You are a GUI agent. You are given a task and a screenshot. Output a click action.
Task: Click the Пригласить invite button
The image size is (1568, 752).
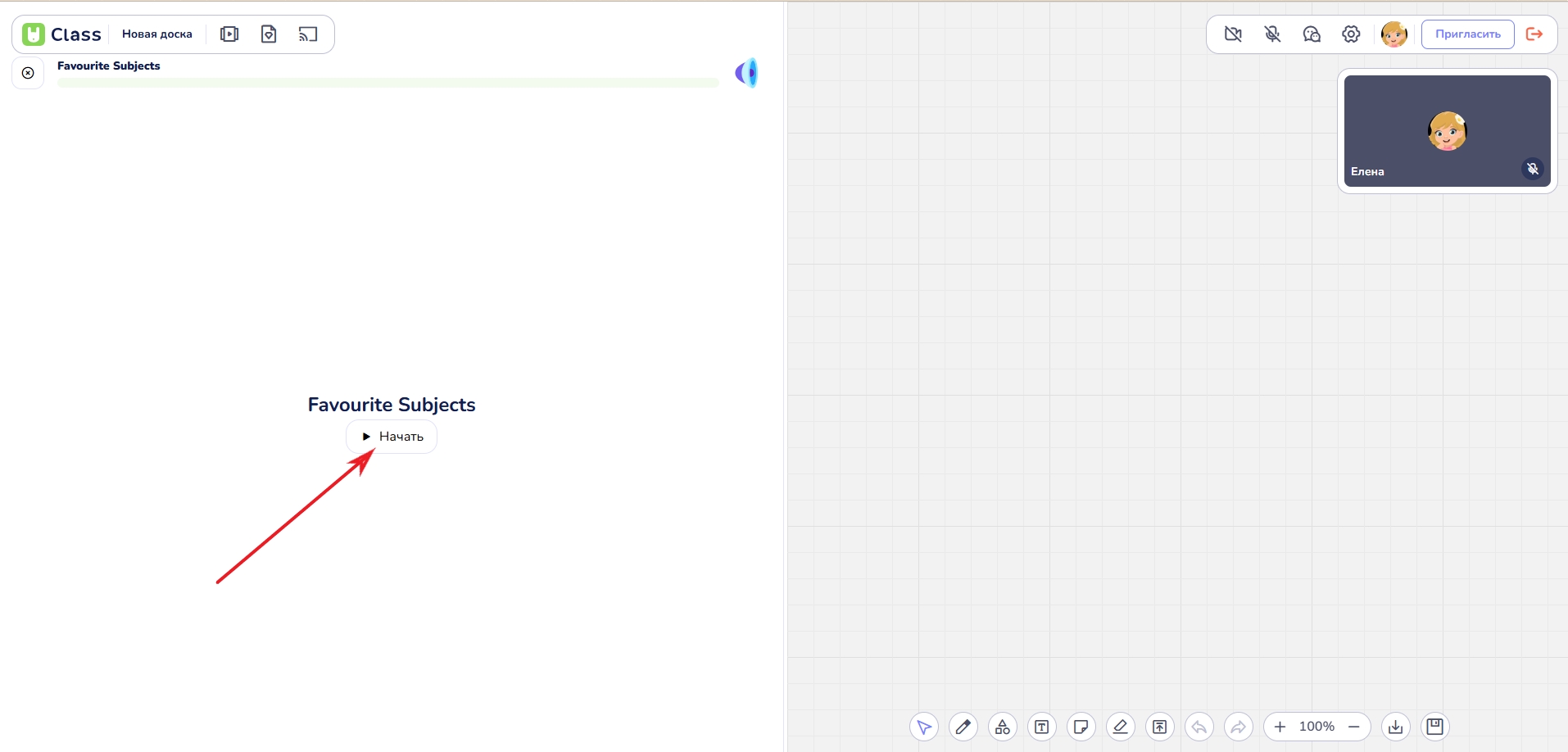(x=1467, y=34)
